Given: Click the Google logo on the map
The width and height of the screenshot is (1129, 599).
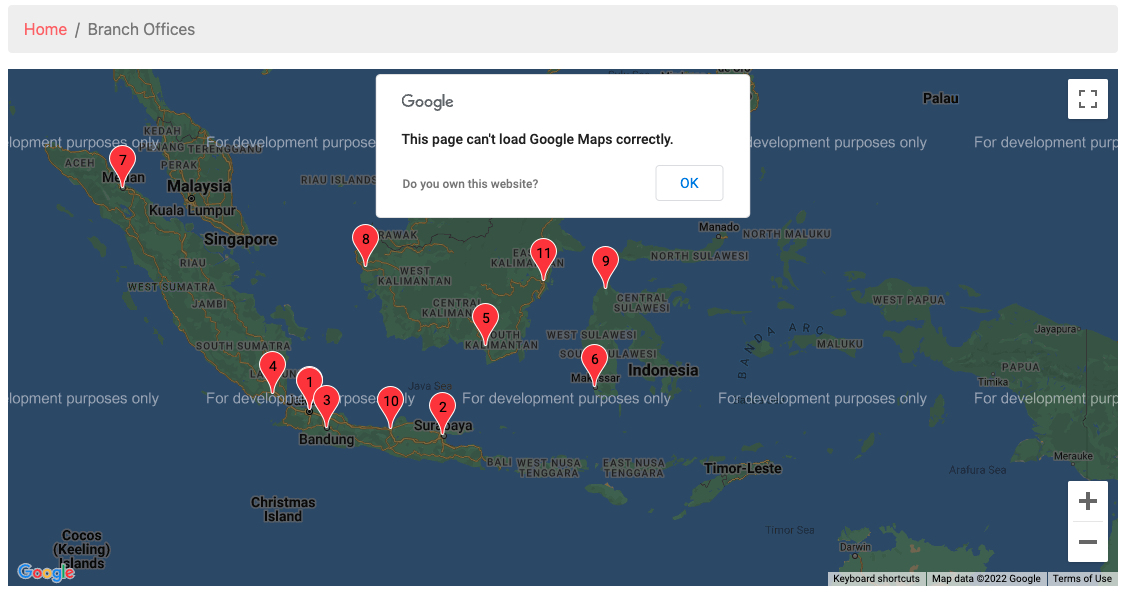Looking at the screenshot, I should [x=46, y=572].
